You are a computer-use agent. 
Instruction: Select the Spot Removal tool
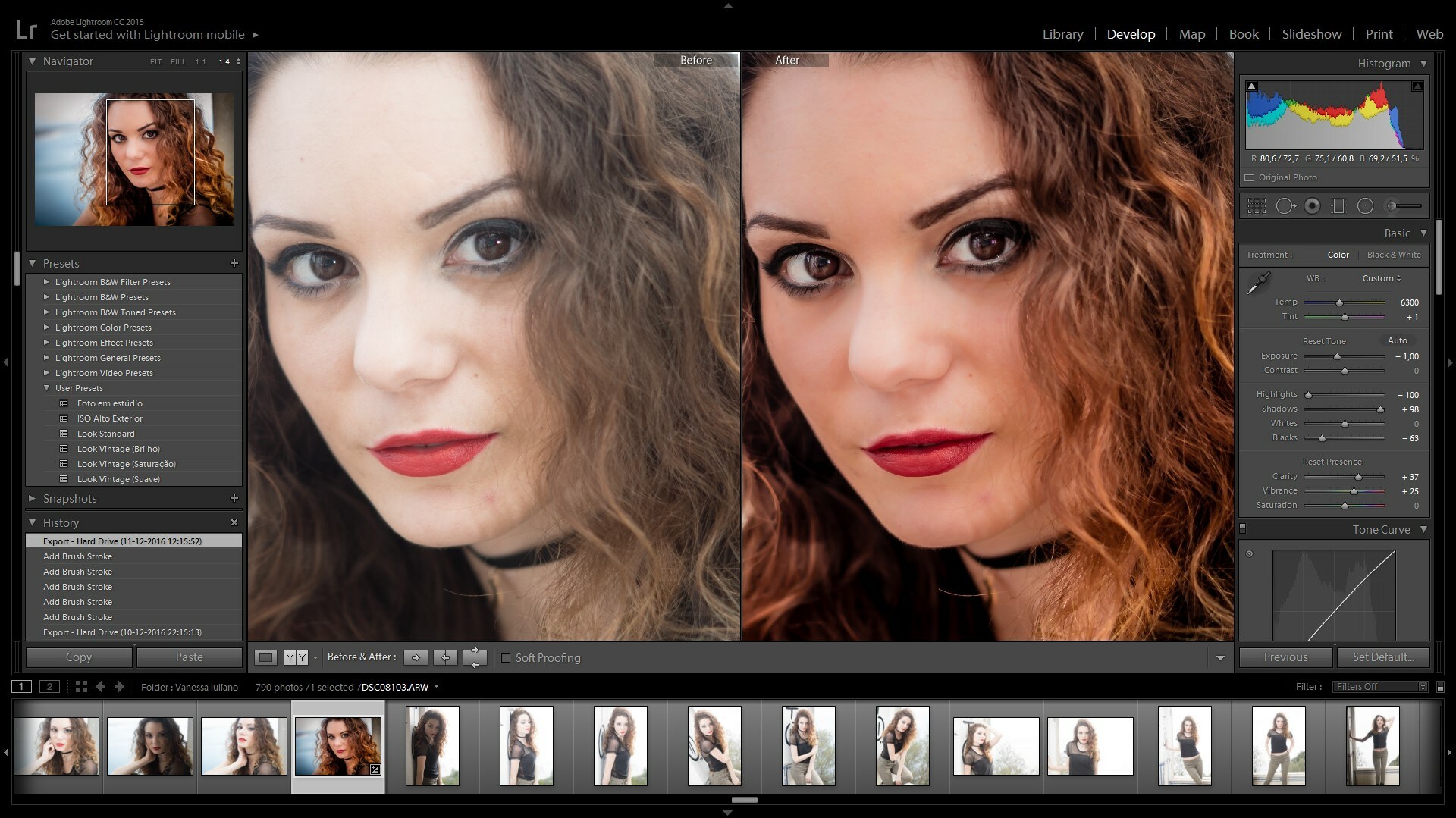tap(1285, 206)
